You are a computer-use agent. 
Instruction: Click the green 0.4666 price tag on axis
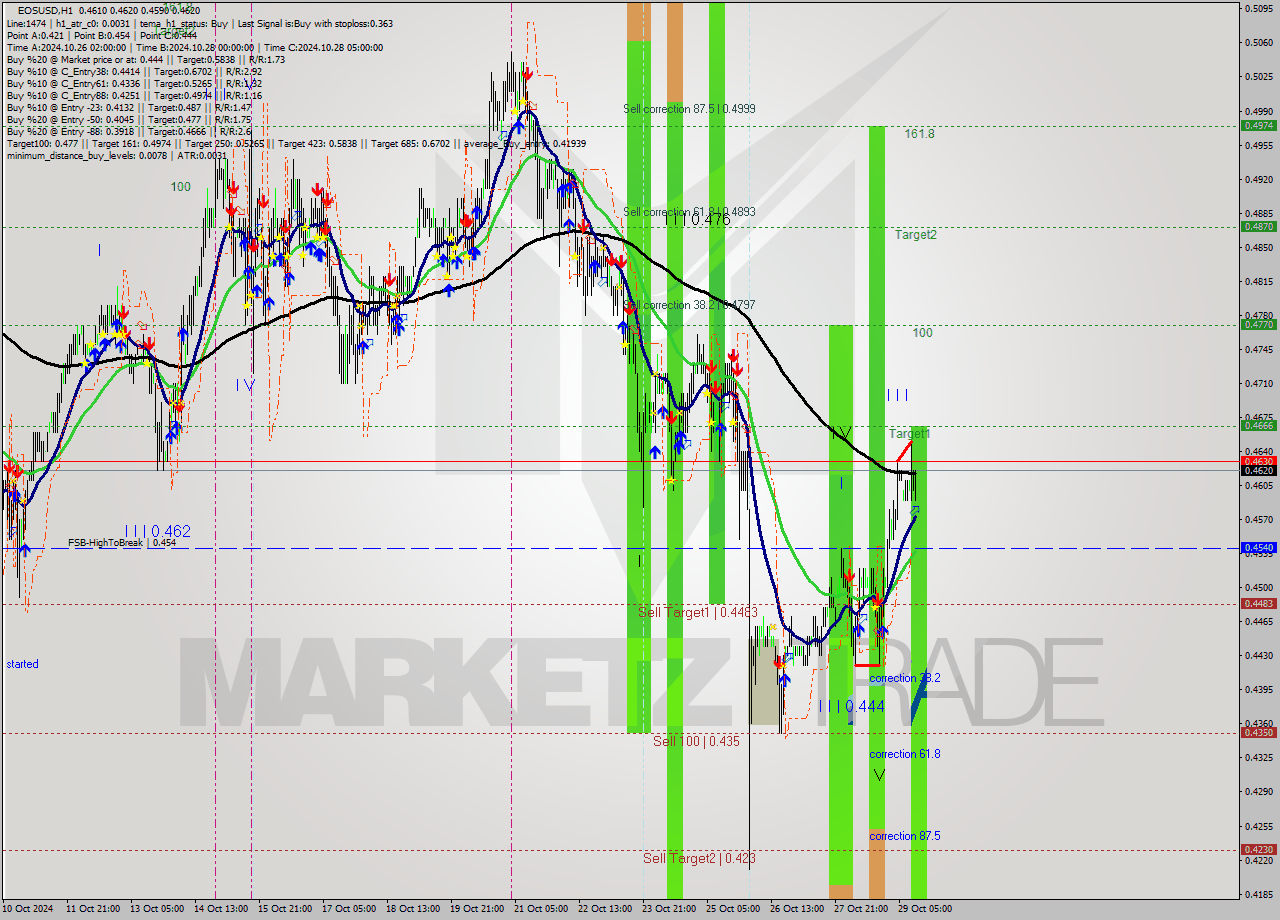pyautogui.click(x=1257, y=425)
